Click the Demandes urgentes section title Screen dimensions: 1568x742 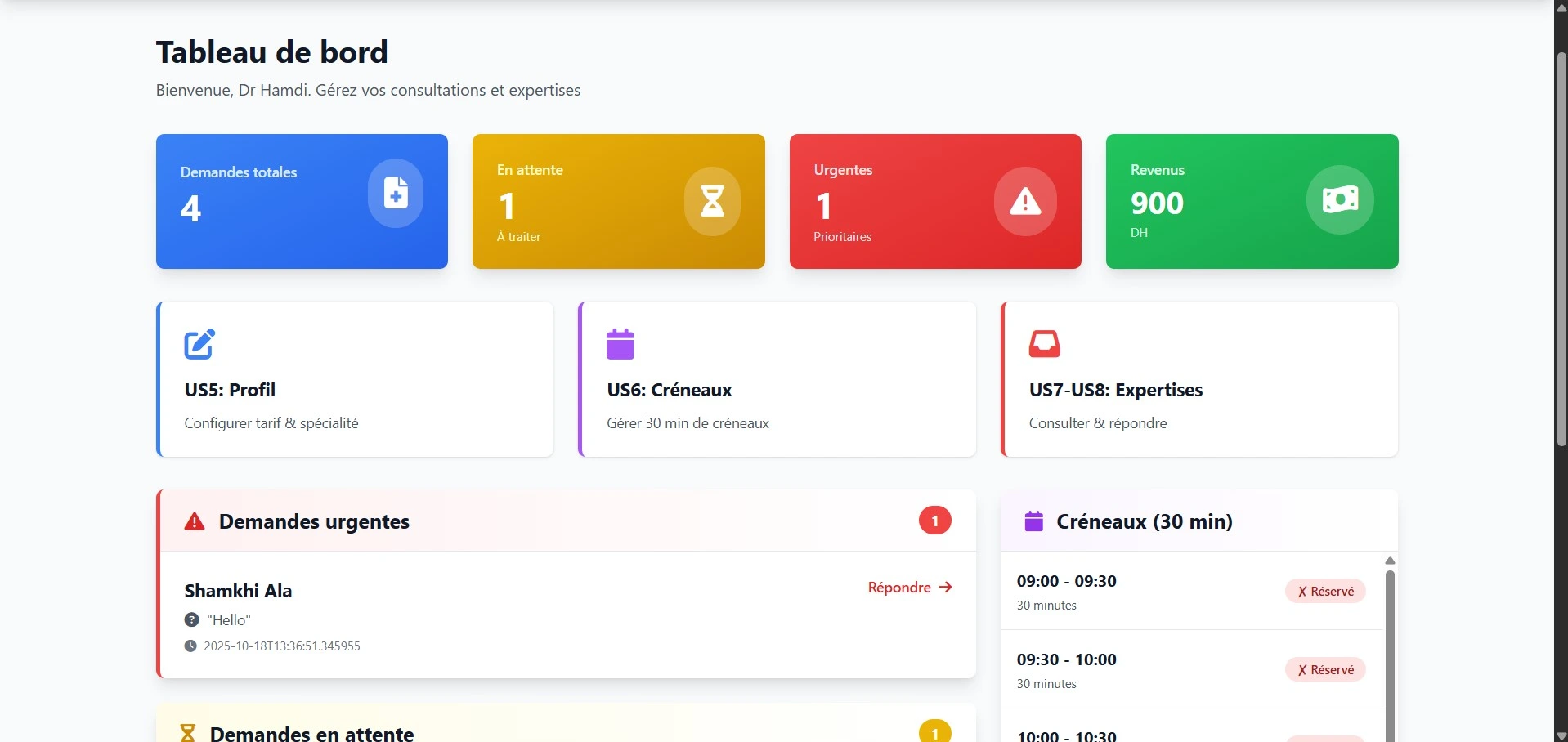click(x=314, y=521)
